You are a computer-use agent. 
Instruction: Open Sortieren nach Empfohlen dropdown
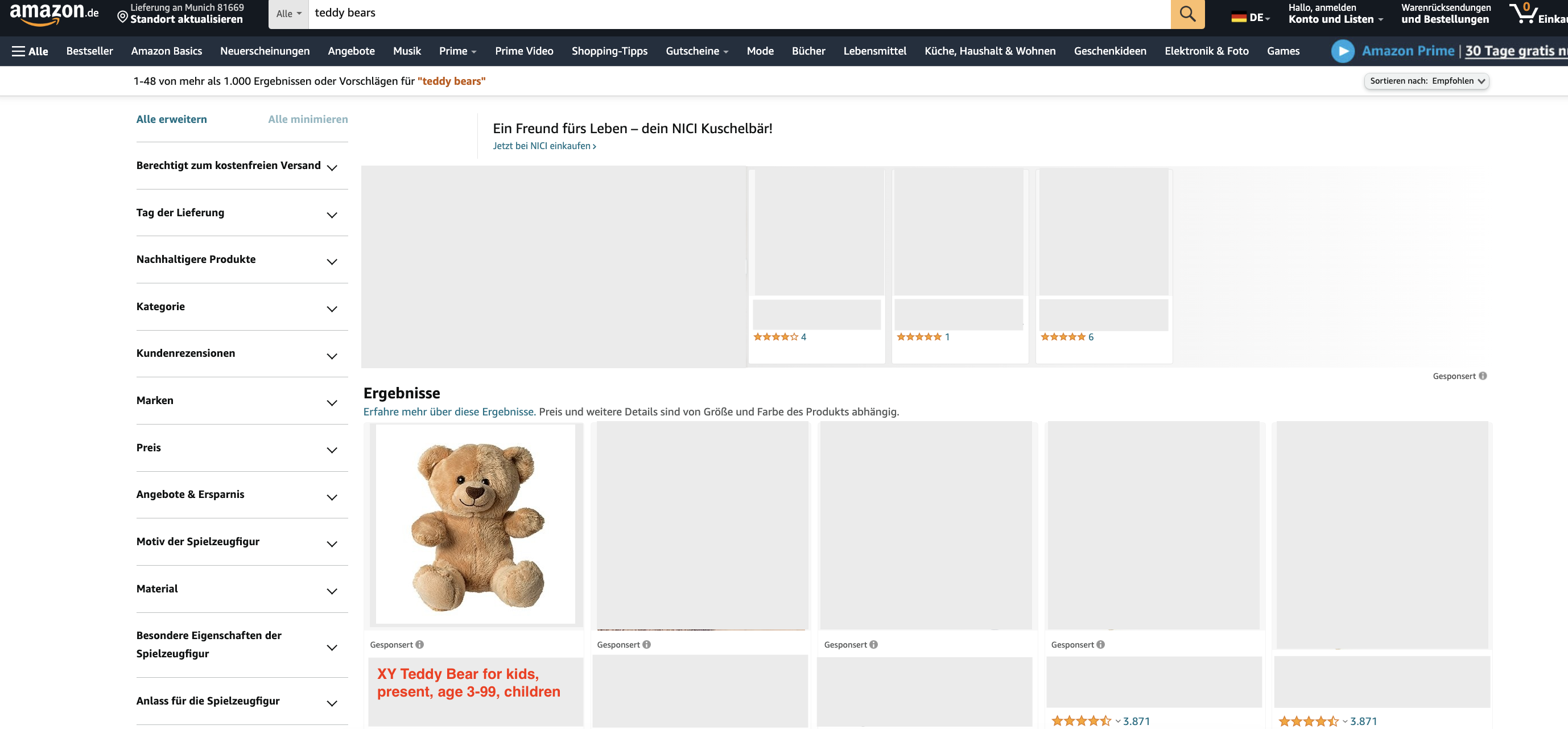click(1426, 81)
